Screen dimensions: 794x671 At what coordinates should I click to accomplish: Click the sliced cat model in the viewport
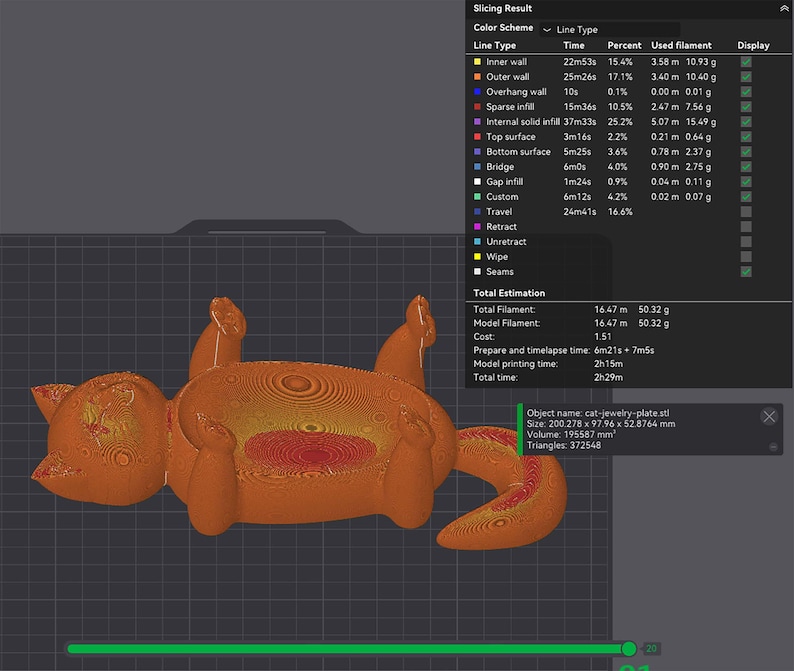click(x=299, y=425)
